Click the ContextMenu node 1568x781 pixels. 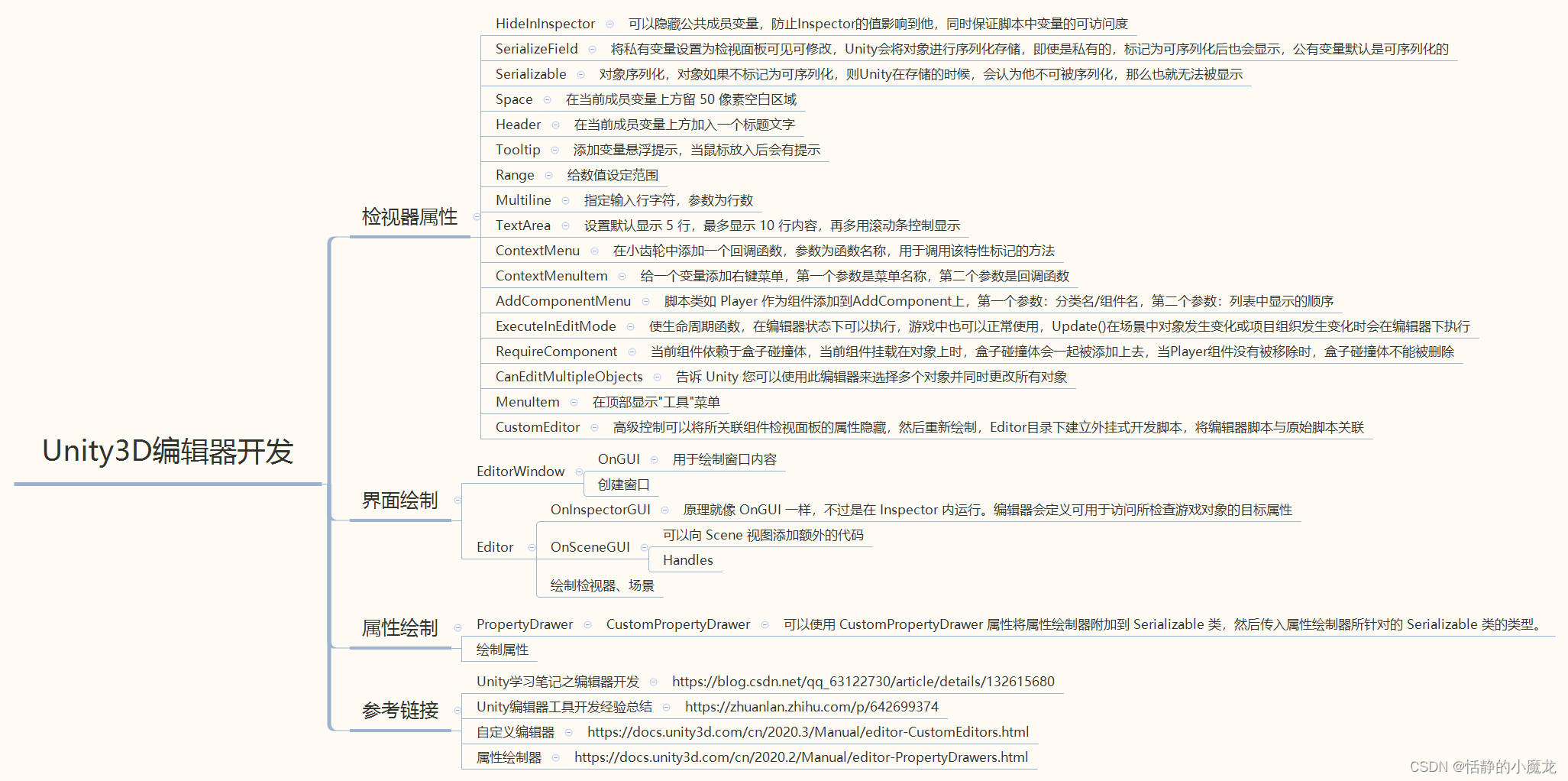(538, 251)
